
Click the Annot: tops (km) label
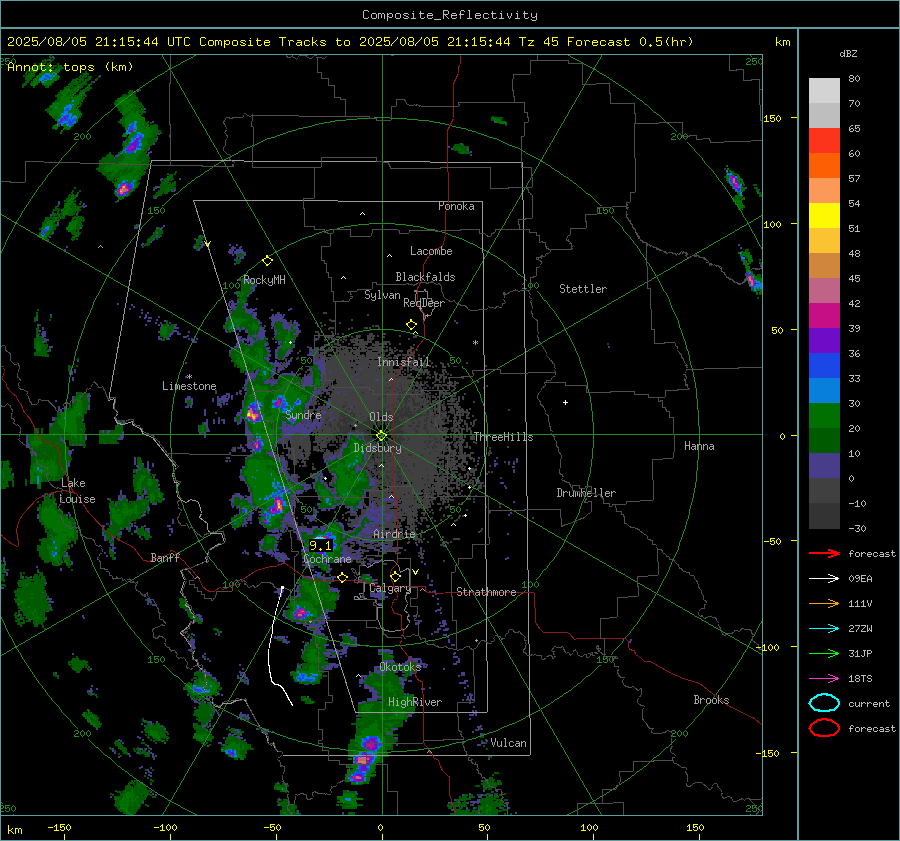click(x=70, y=67)
